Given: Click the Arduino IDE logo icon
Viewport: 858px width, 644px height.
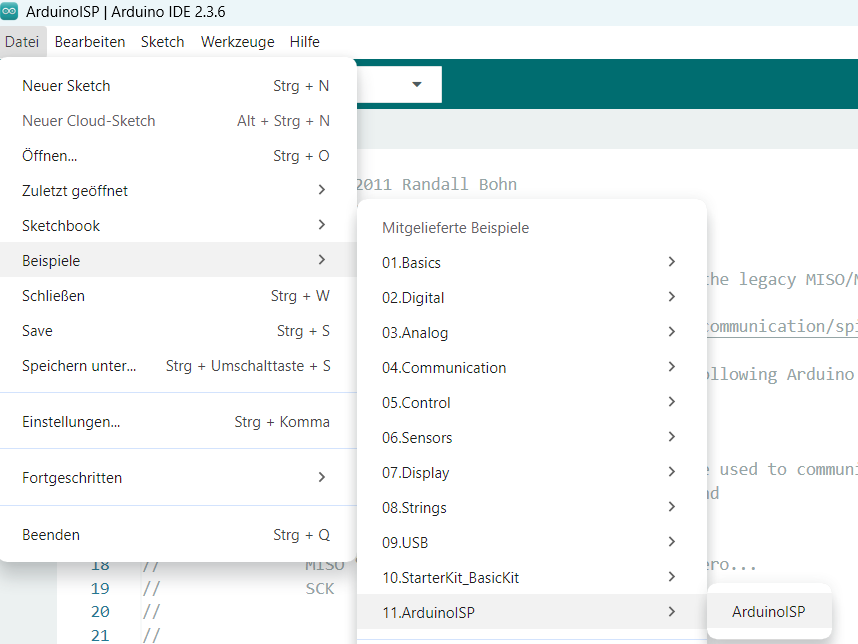Looking at the screenshot, I should coord(9,11).
